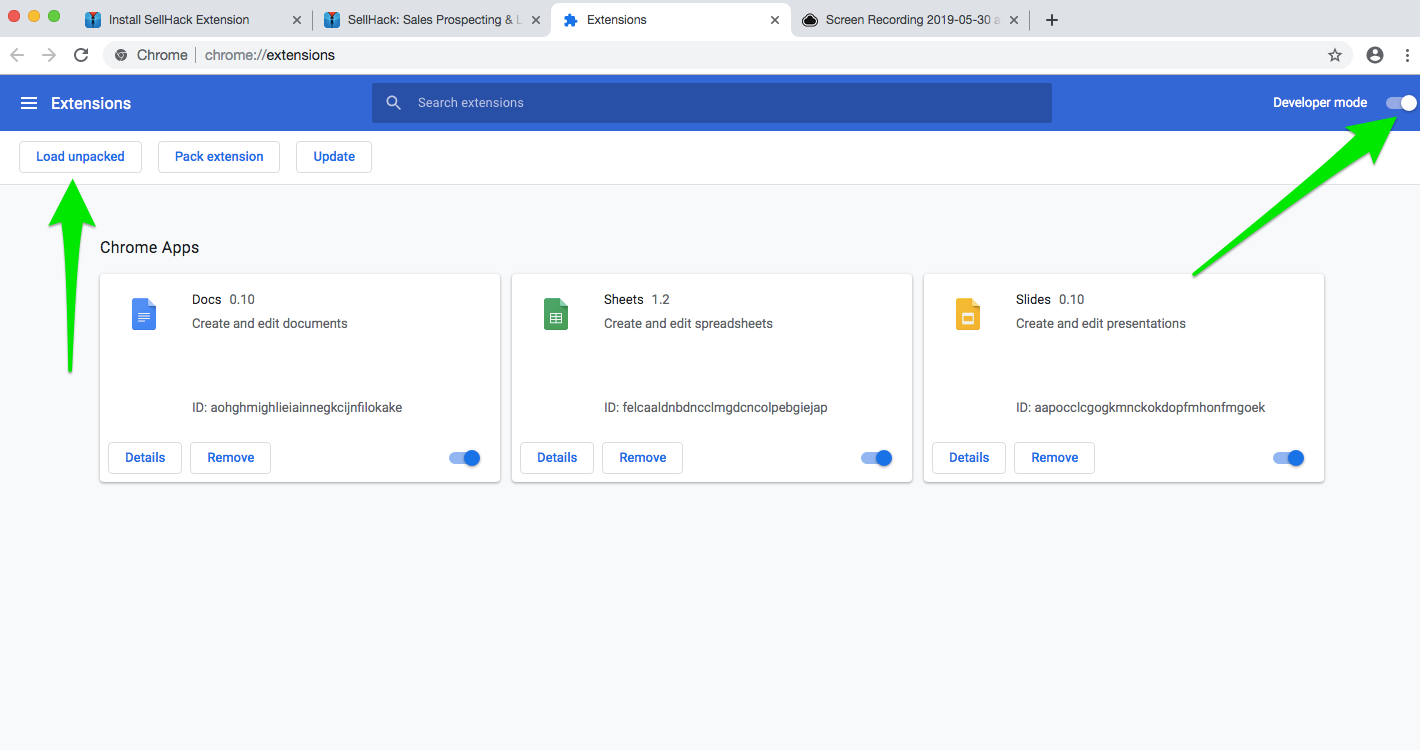Go forward with the browser arrow
Screen dimensions: 1420x750
click(x=49, y=55)
